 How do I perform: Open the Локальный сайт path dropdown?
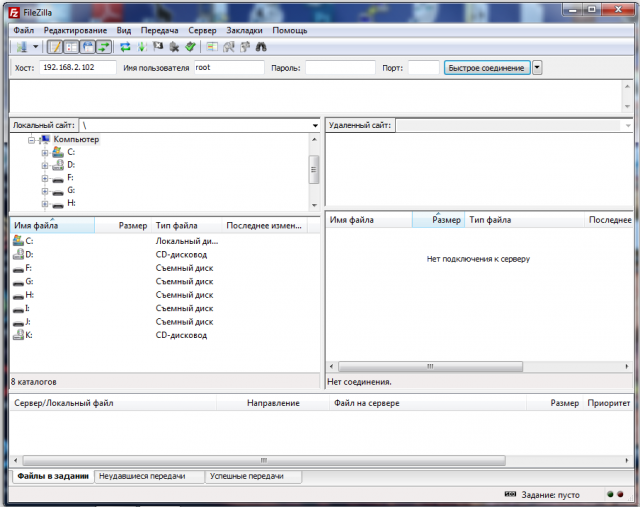(315, 125)
